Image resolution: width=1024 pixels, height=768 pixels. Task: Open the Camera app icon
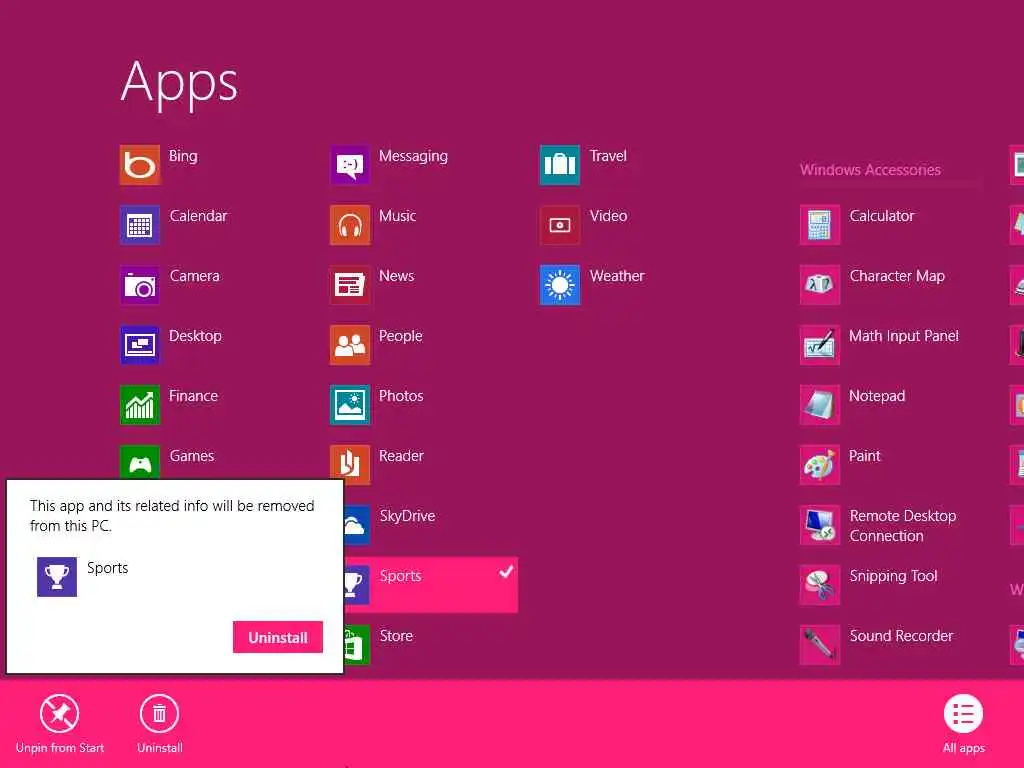pos(140,285)
